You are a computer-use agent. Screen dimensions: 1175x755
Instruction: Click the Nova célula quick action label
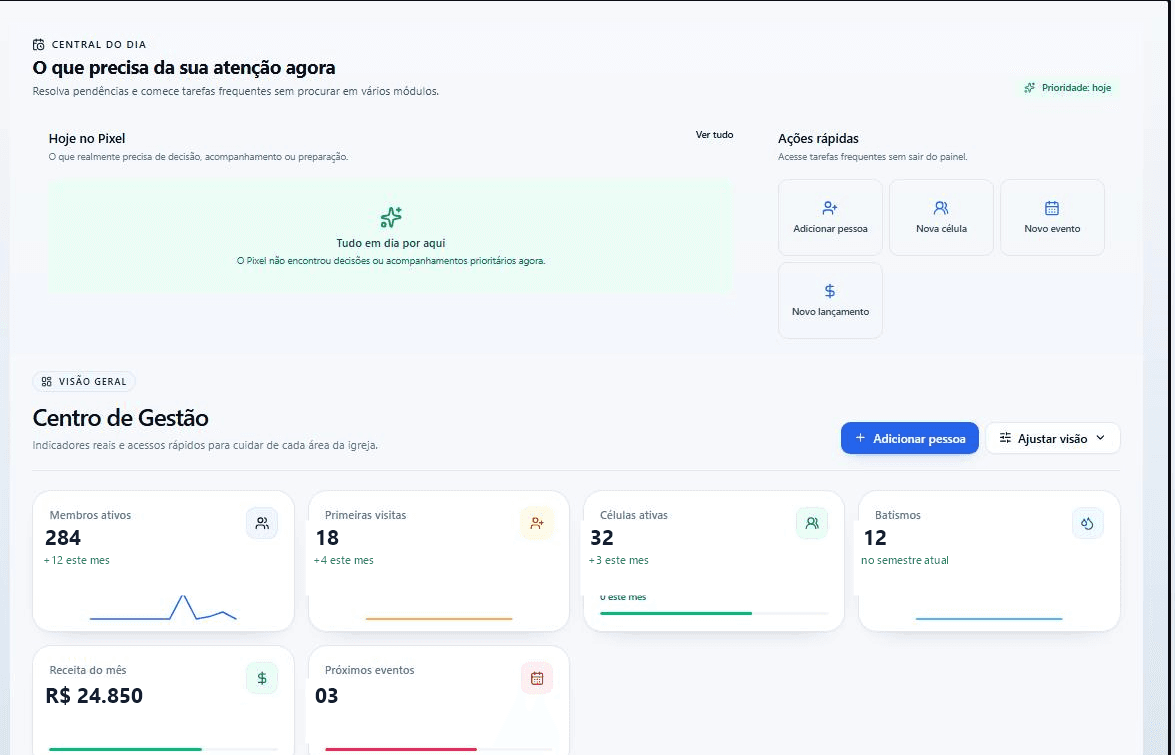[941, 229]
